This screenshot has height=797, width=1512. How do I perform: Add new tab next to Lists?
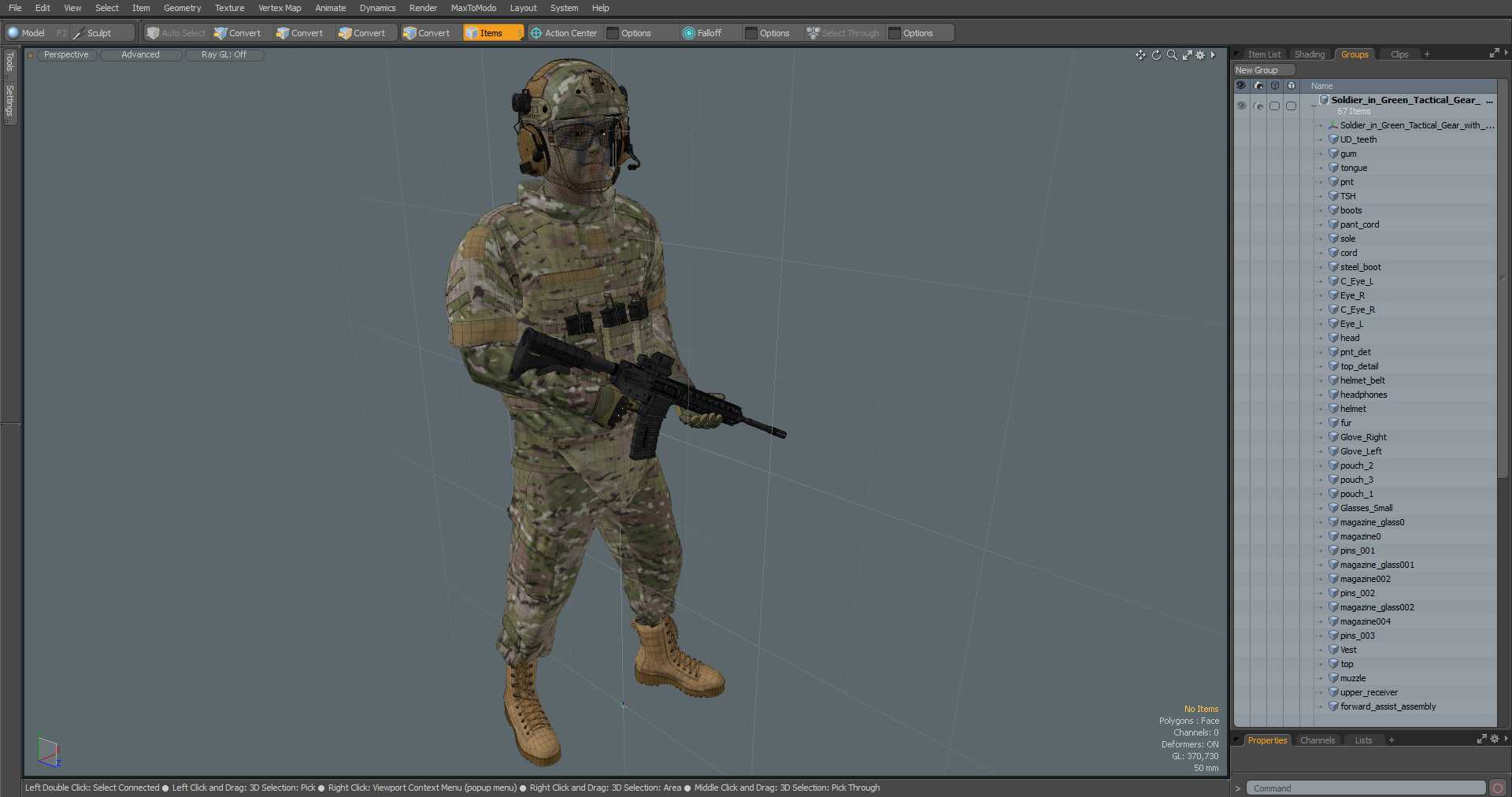(1392, 740)
